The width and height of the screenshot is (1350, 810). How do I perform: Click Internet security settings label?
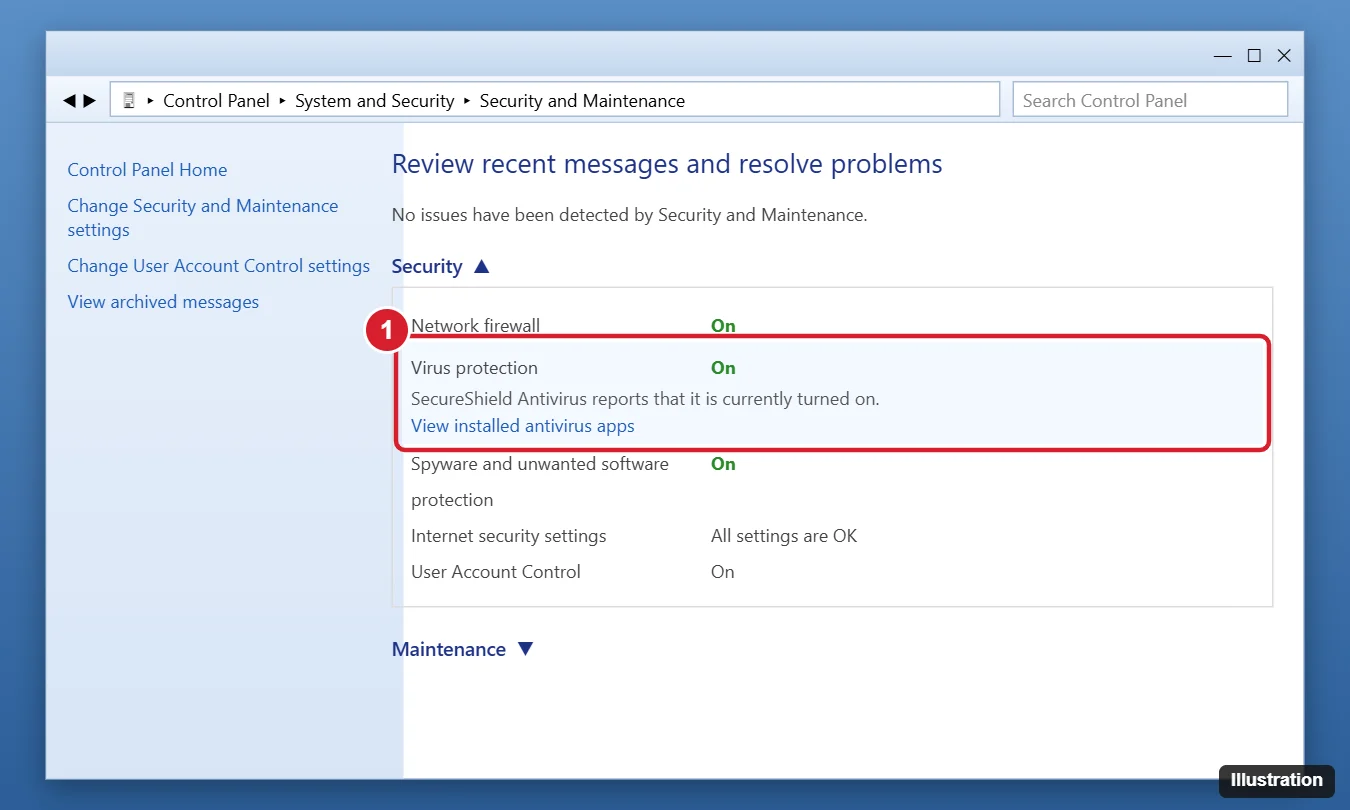[509, 536]
